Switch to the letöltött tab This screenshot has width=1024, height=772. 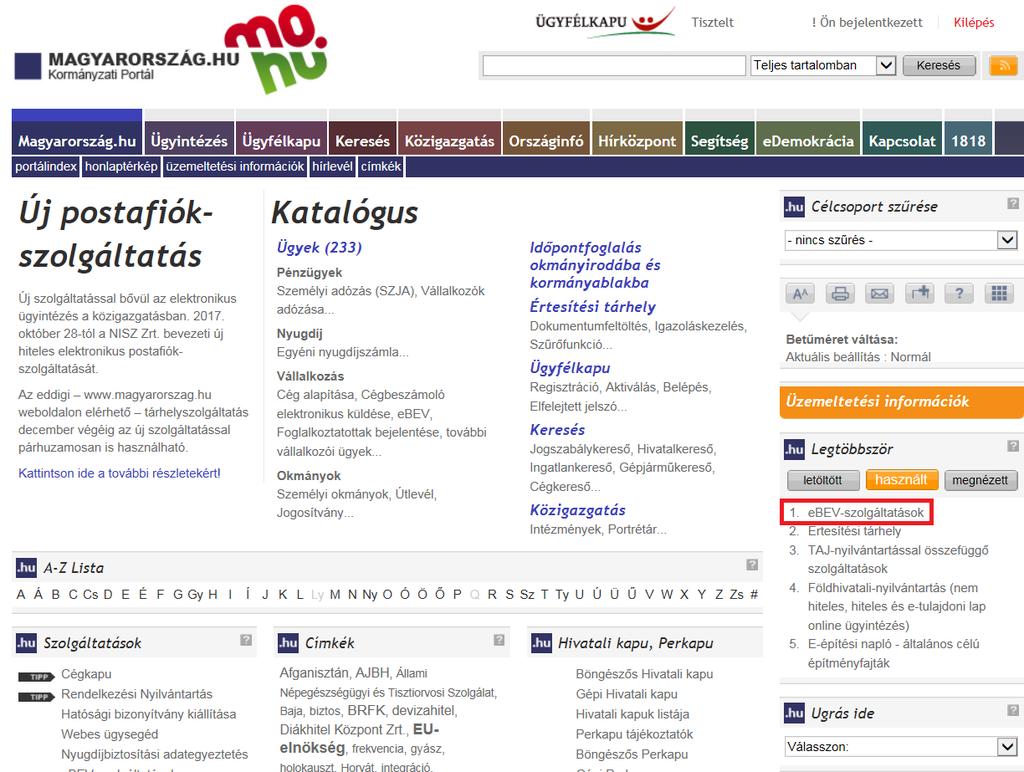click(822, 480)
